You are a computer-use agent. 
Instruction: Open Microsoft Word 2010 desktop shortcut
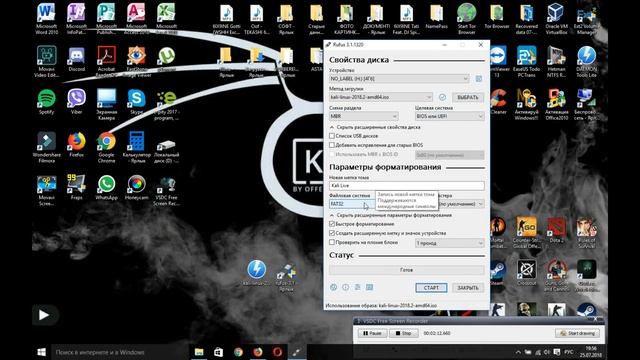(47, 19)
